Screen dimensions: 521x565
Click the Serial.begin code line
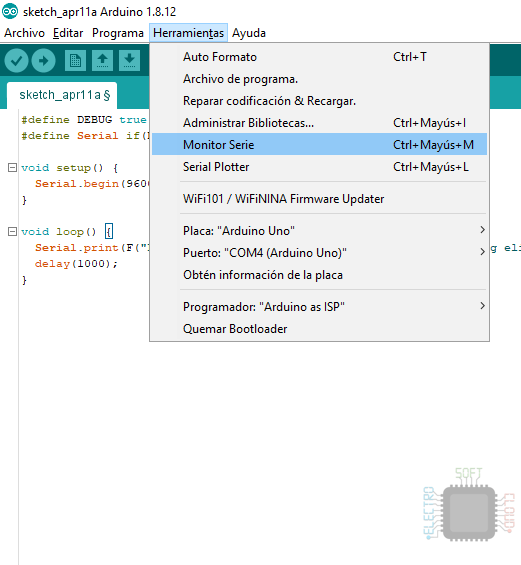[x=92, y=184]
